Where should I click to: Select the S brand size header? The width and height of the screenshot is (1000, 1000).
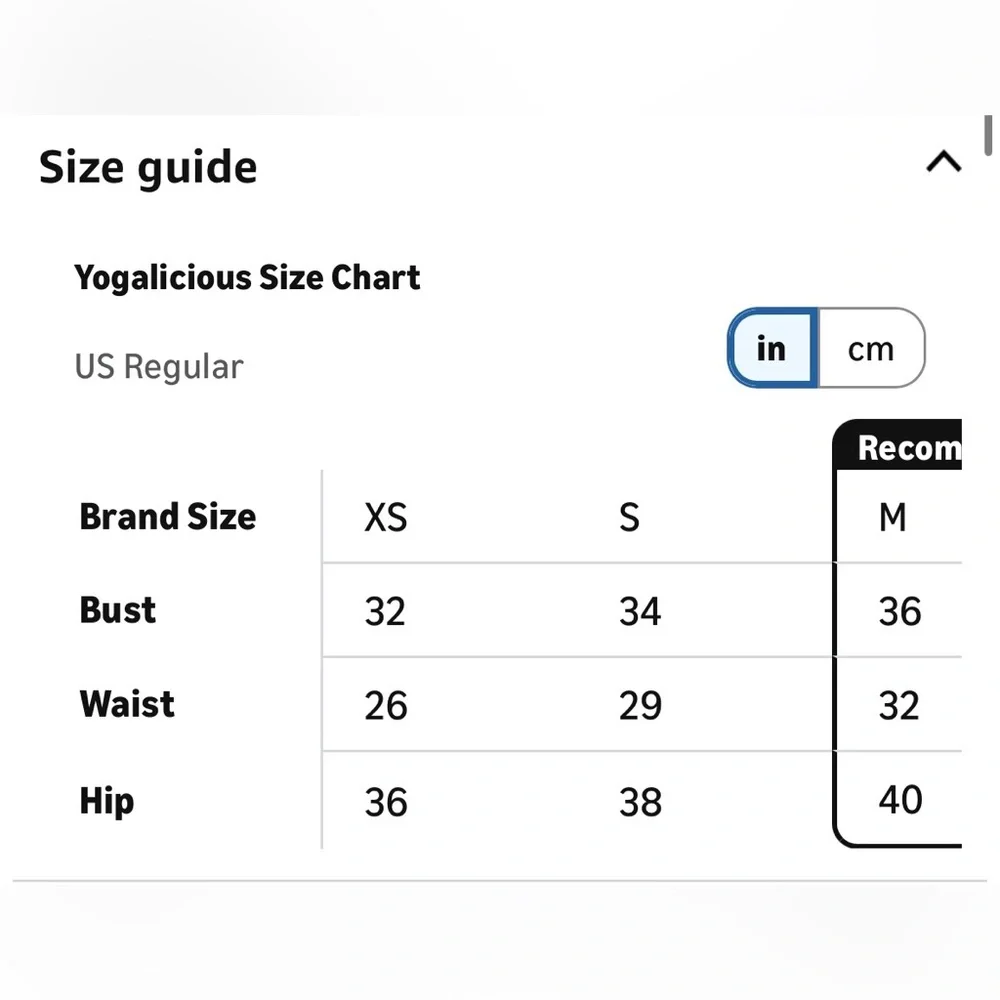point(629,518)
